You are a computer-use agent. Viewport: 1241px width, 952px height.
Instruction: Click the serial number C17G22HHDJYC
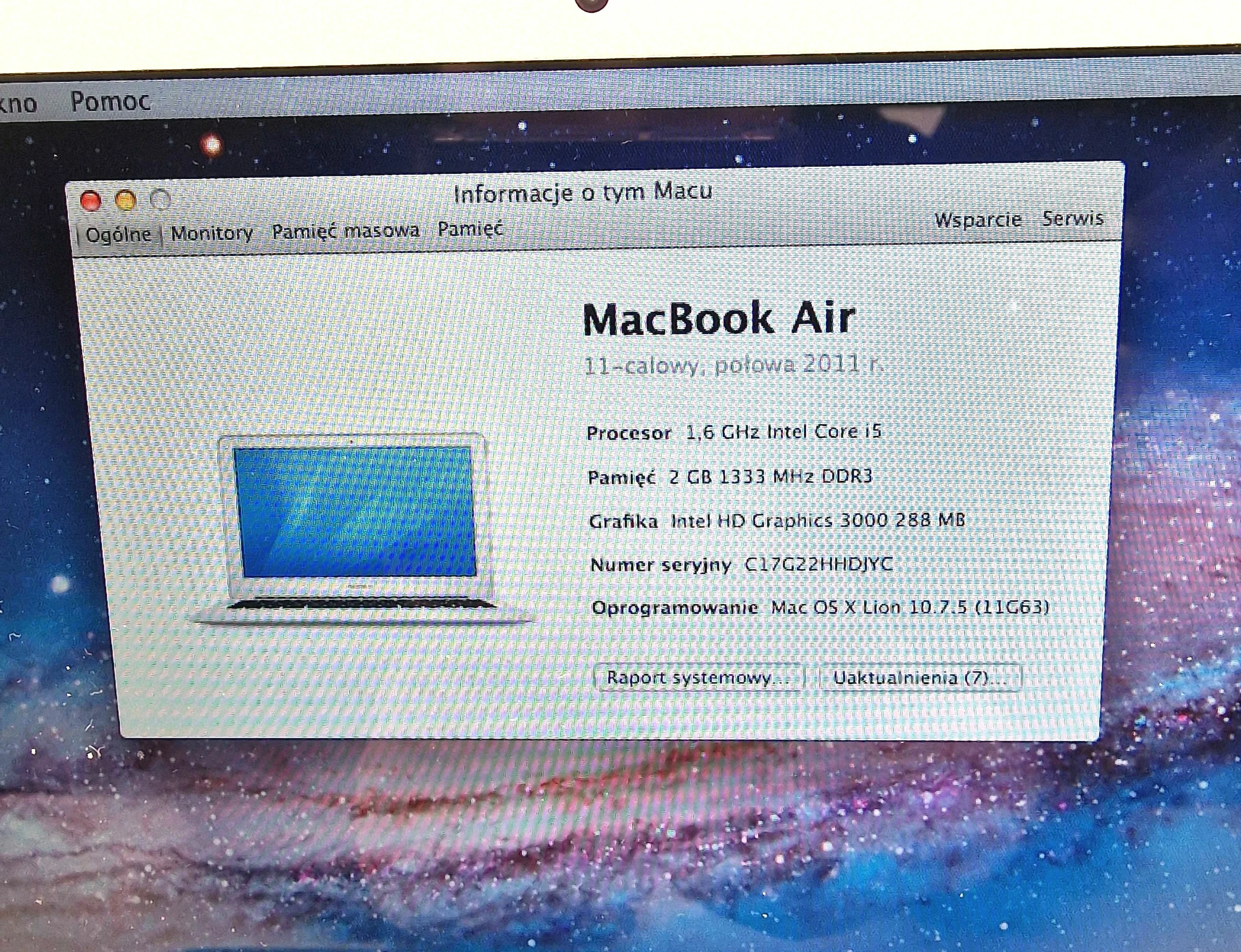819,564
